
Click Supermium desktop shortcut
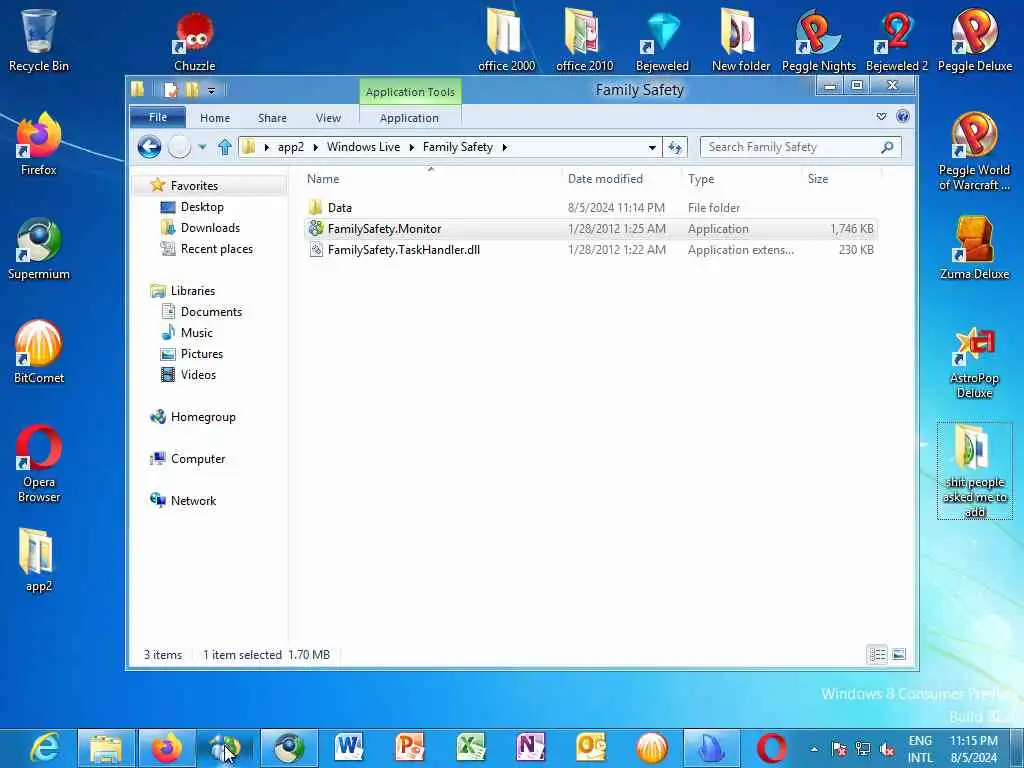tap(39, 248)
